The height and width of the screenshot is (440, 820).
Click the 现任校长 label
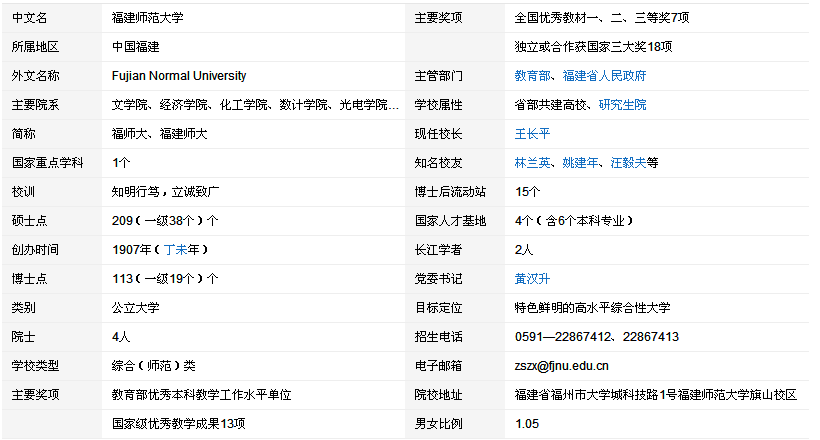tap(439, 134)
